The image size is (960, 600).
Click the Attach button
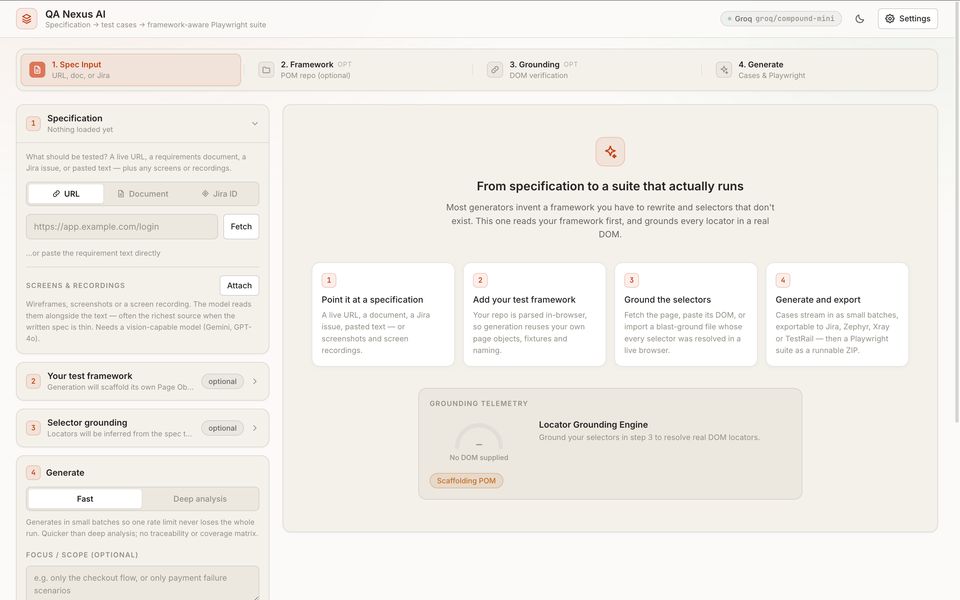[x=239, y=285]
